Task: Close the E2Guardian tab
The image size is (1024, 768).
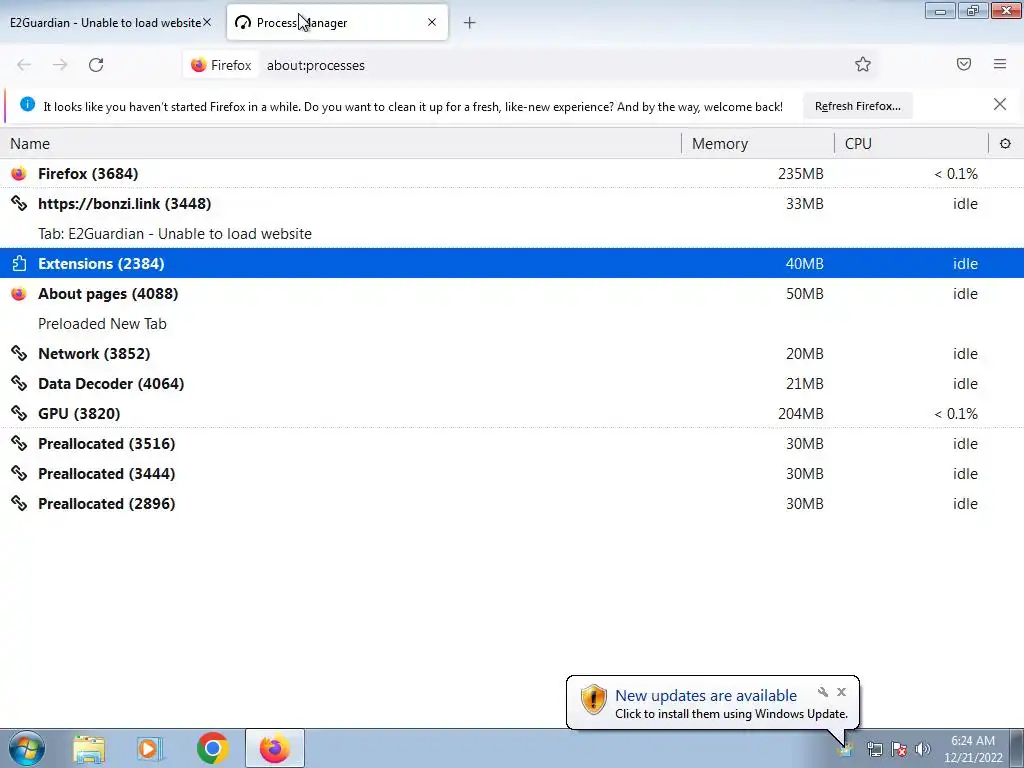Action: [x=207, y=22]
